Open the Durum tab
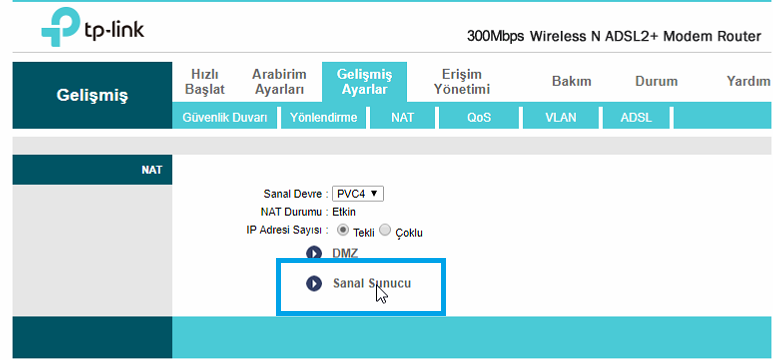Image resolution: width=773 pixels, height=360 pixels. coord(656,81)
